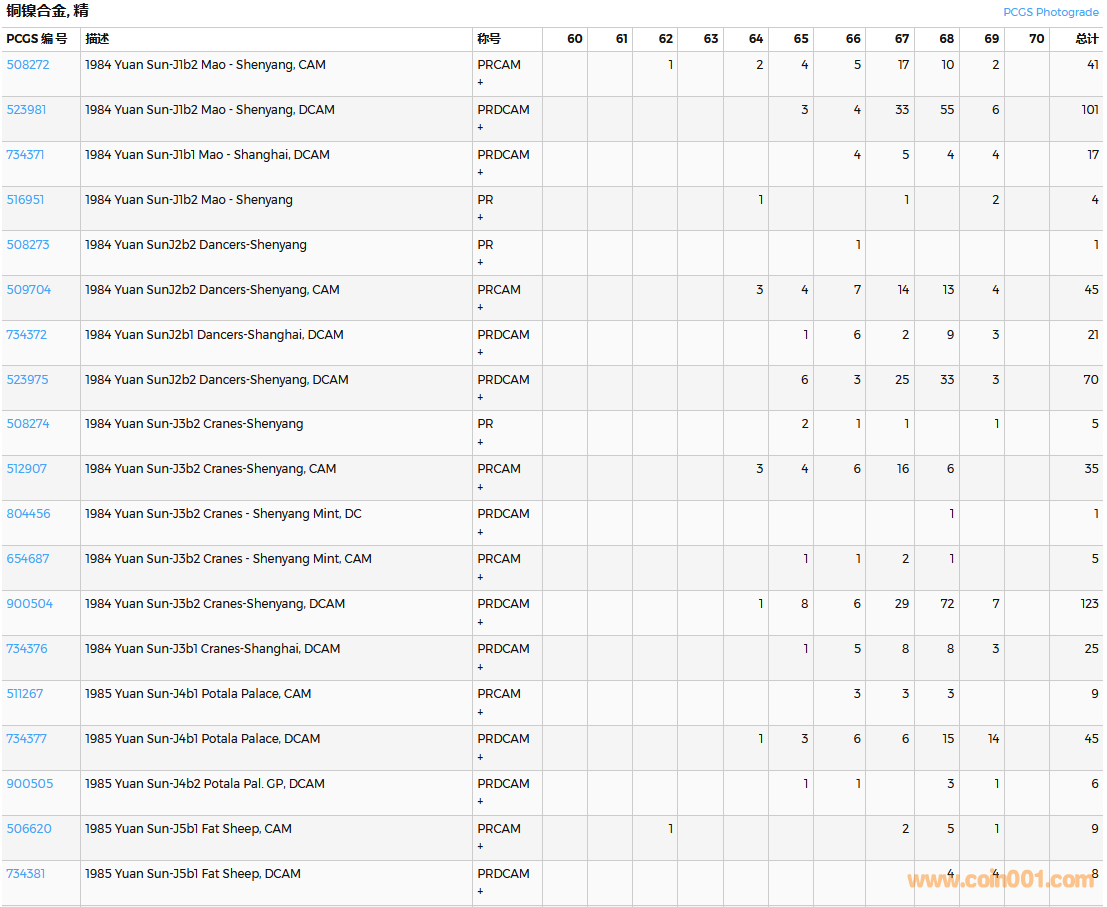This screenshot has width=1107, height=907.
Task: Expand plus grades for row 523981
Action: click(480, 128)
